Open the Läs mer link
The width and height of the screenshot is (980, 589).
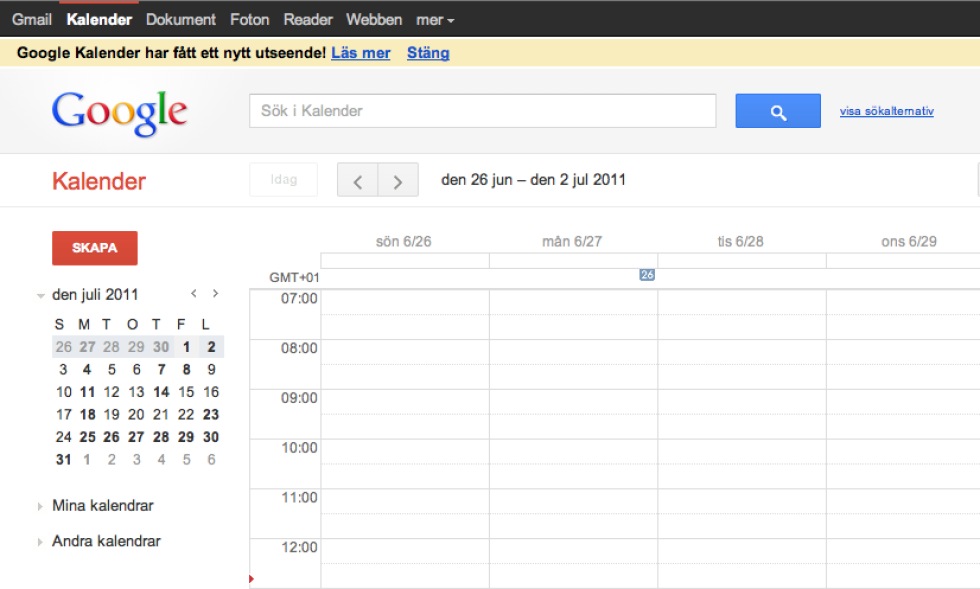click(361, 53)
